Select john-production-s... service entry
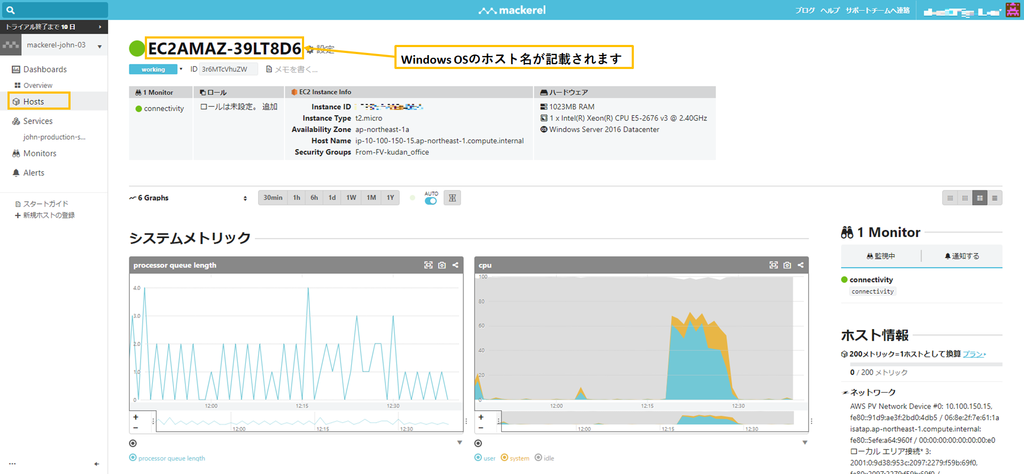 (x=54, y=138)
